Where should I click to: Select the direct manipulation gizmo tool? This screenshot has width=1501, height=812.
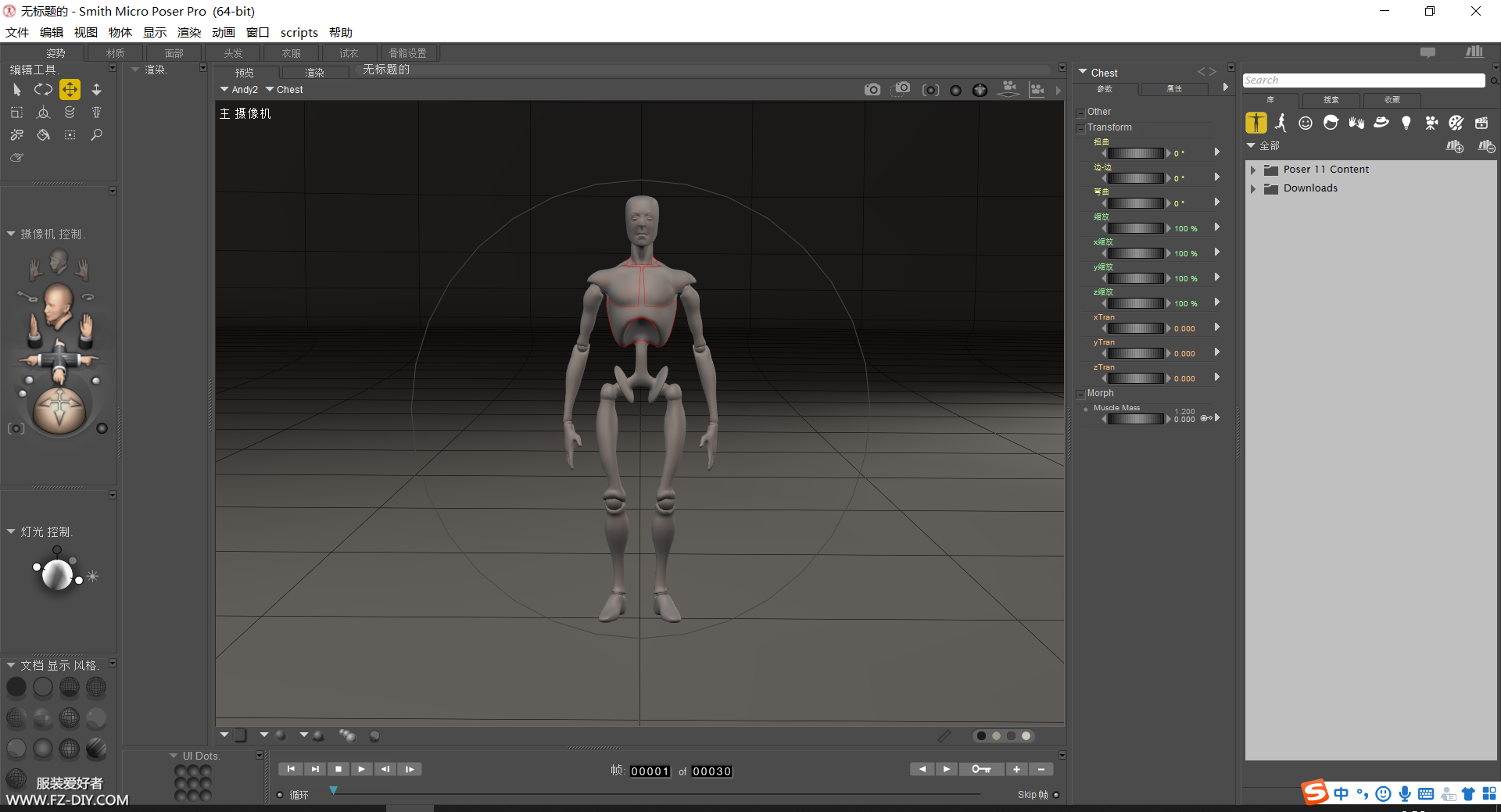pos(43,113)
